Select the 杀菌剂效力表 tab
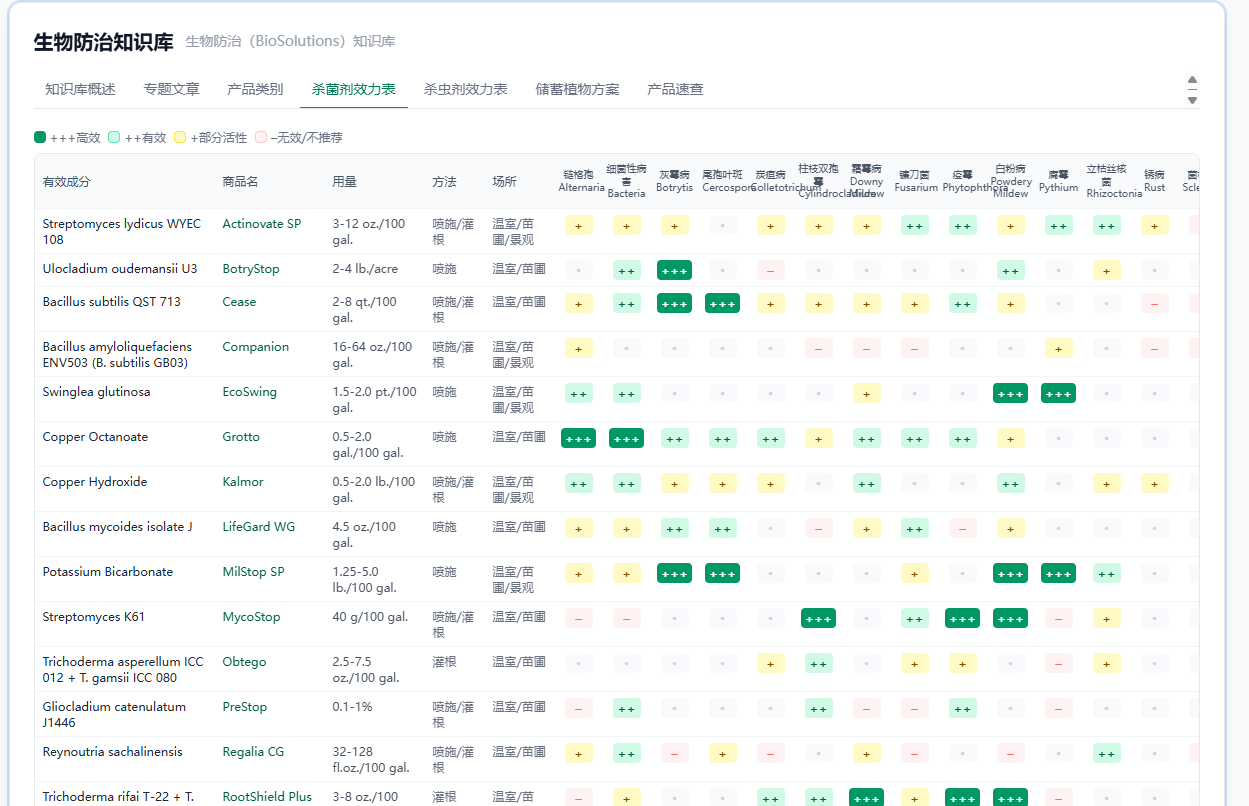The width and height of the screenshot is (1249, 806). pos(353,89)
